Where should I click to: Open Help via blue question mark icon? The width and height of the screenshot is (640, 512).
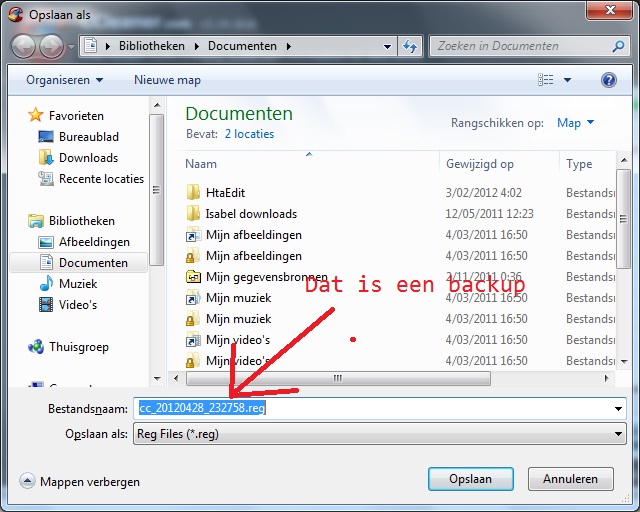point(608,80)
